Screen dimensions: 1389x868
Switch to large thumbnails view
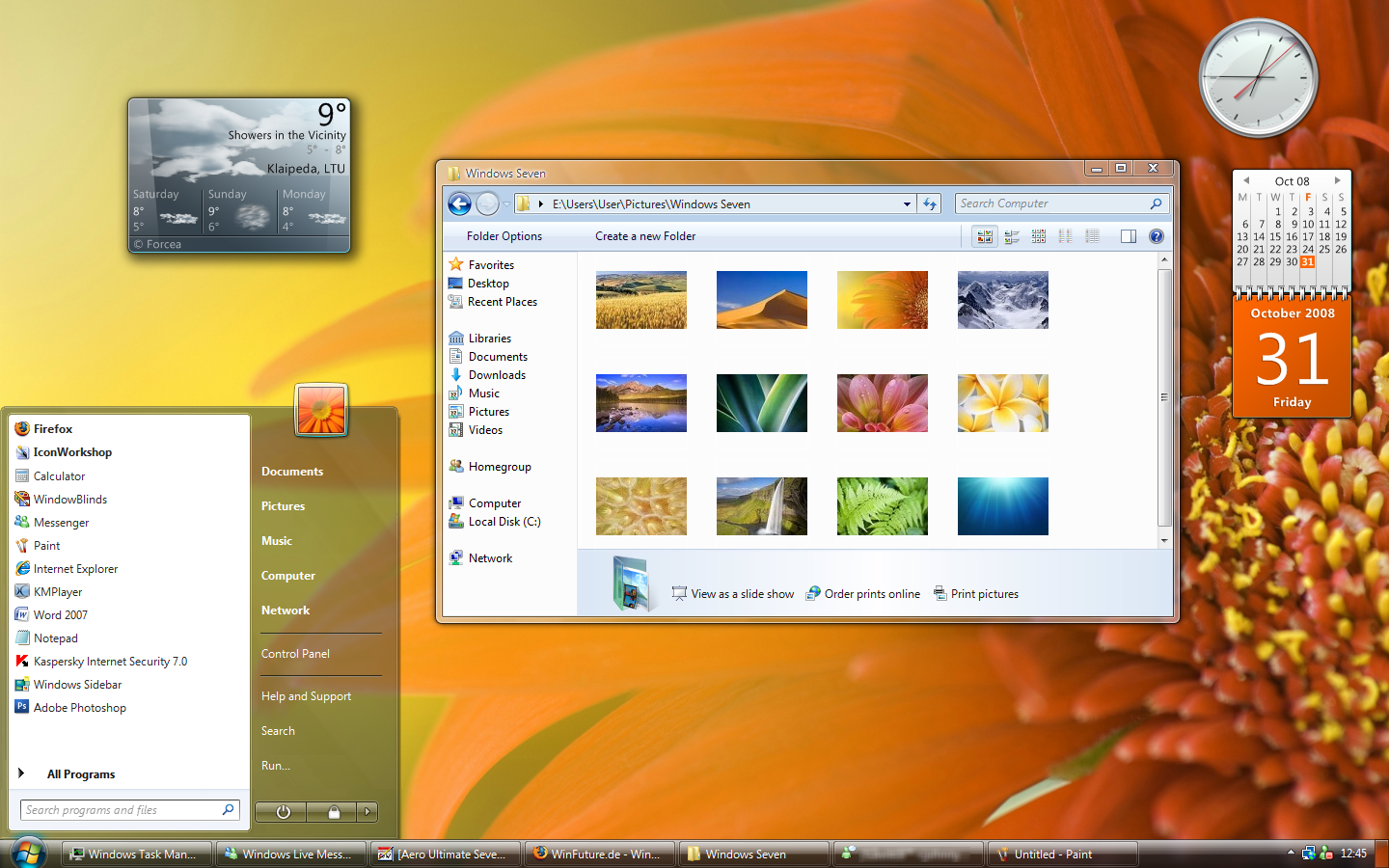(984, 236)
